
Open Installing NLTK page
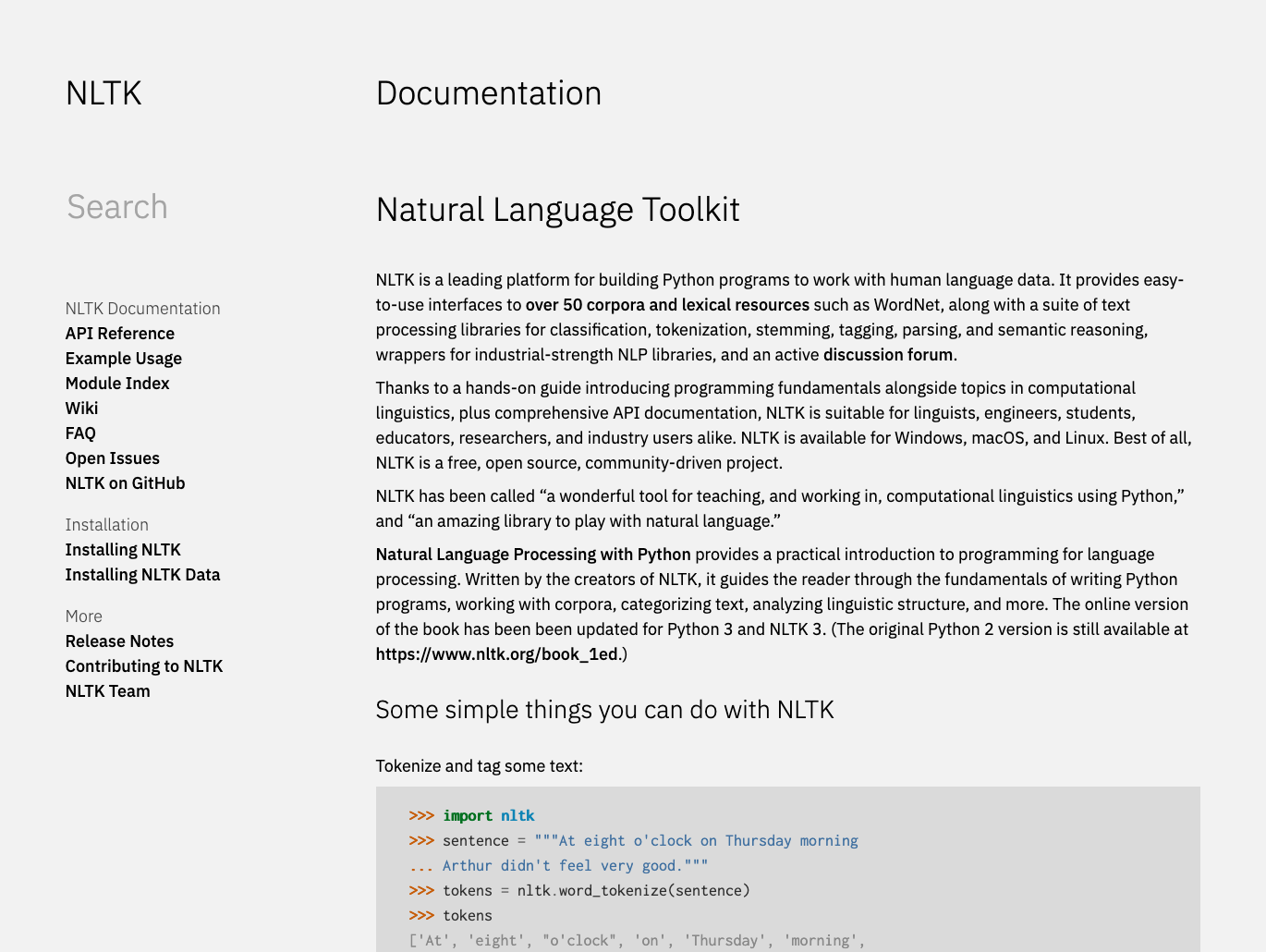click(x=123, y=550)
